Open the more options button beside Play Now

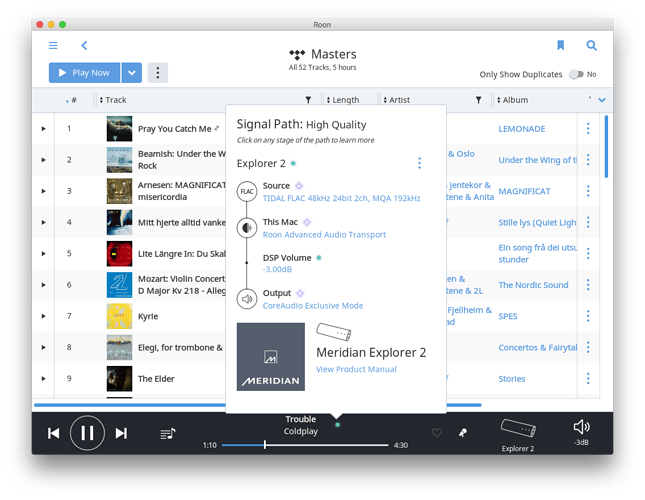pos(158,73)
